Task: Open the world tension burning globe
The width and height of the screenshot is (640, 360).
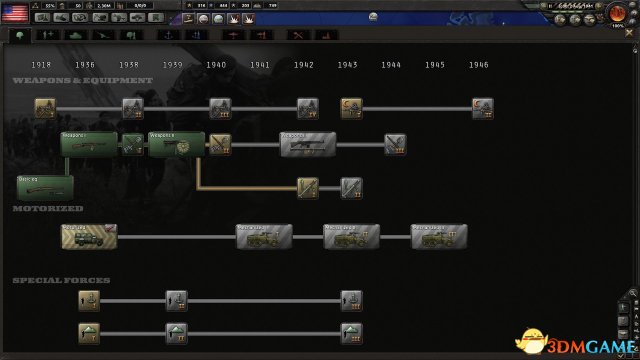Action: click(x=617, y=13)
